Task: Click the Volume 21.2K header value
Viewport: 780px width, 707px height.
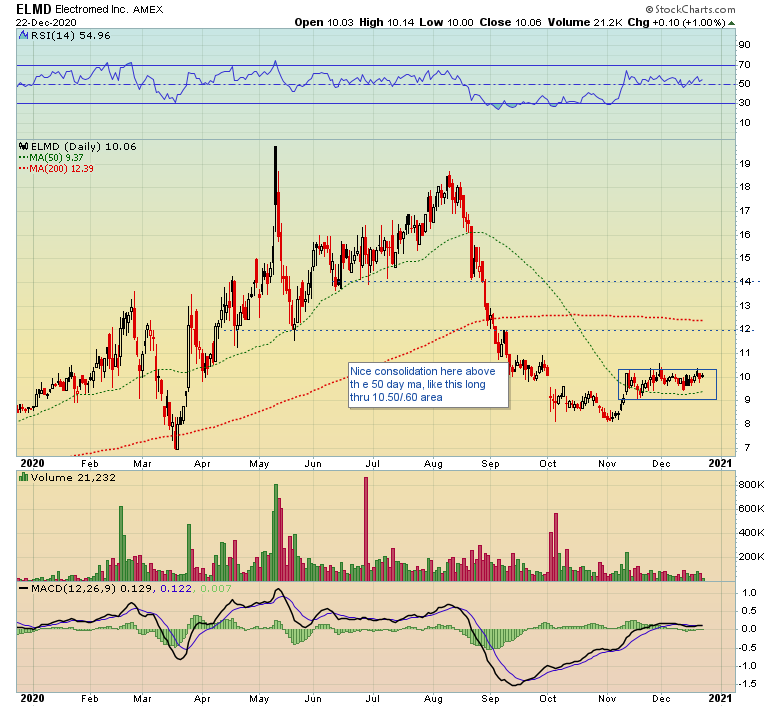Action: 585,22
